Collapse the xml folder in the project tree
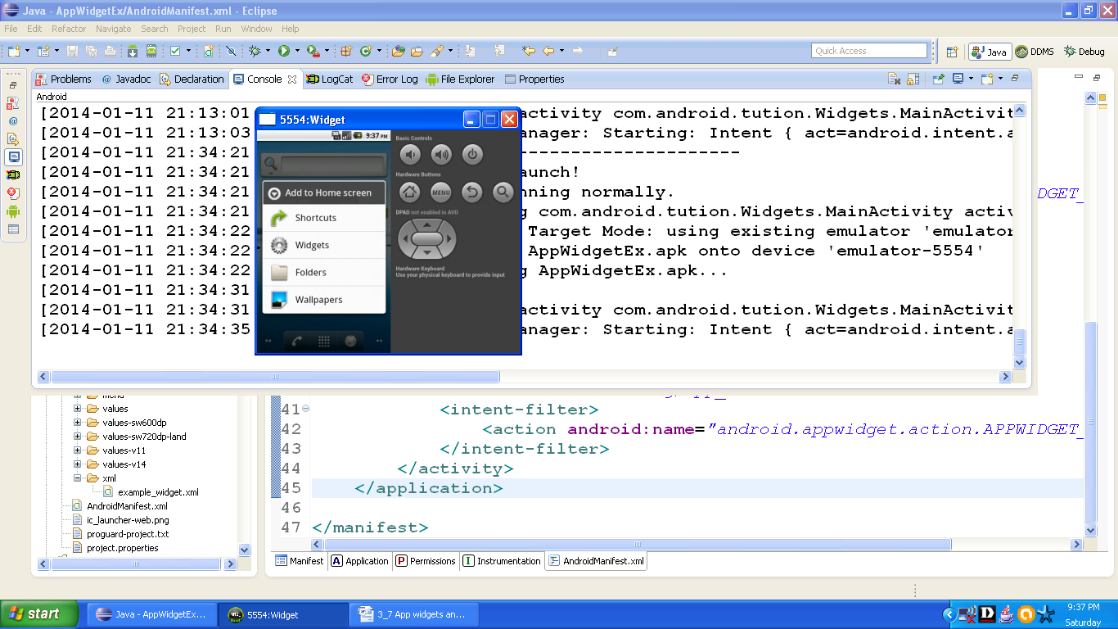Screen dimensions: 1118x629 (78, 478)
